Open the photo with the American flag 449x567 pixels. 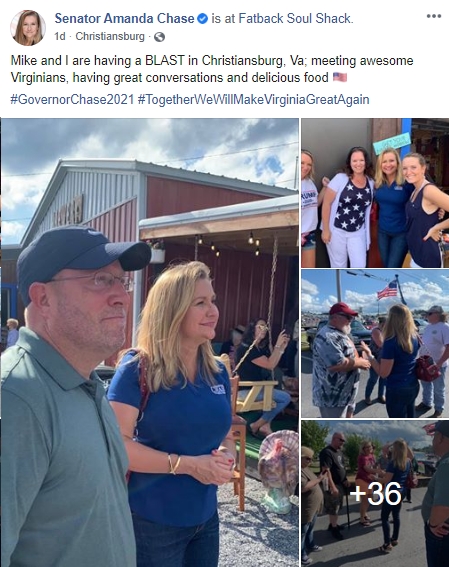pos(375,344)
